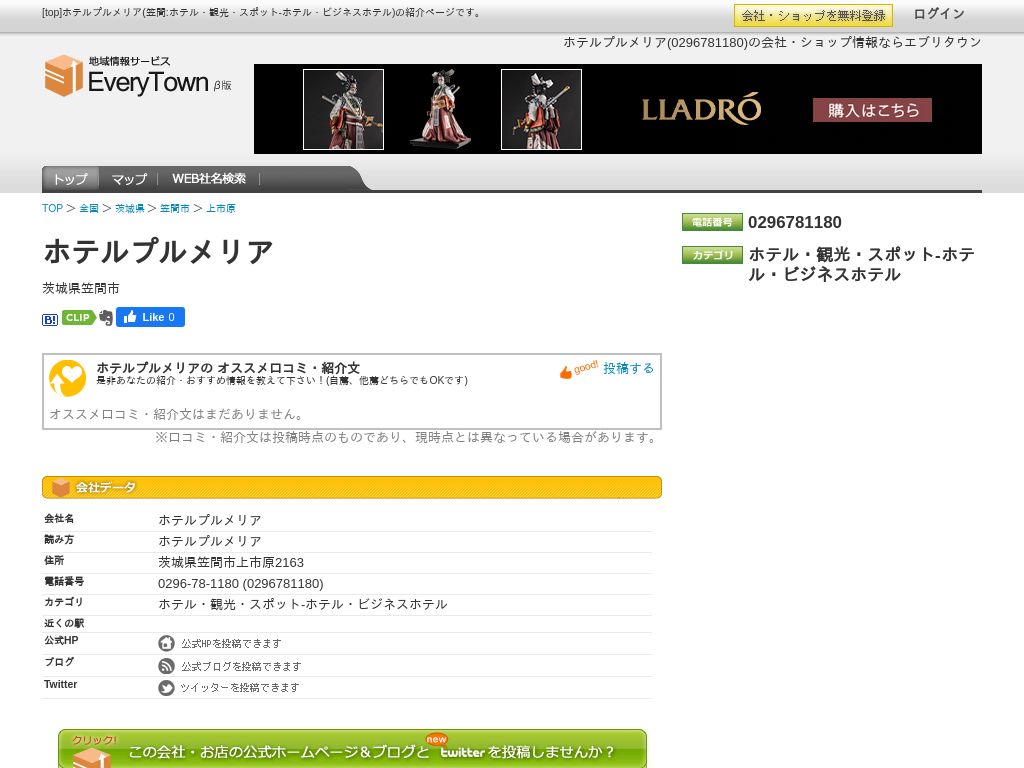Click 茨城県 in the breadcrumb
The height and width of the screenshot is (768, 1024).
tap(129, 208)
